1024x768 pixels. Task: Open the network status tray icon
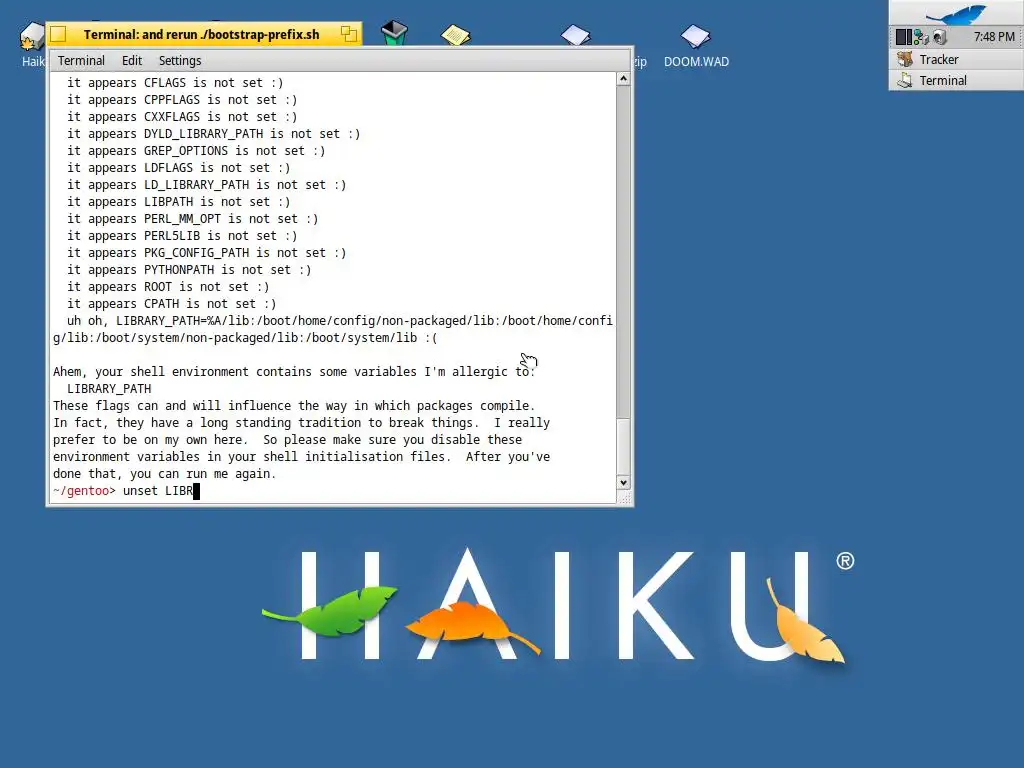pos(921,37)
